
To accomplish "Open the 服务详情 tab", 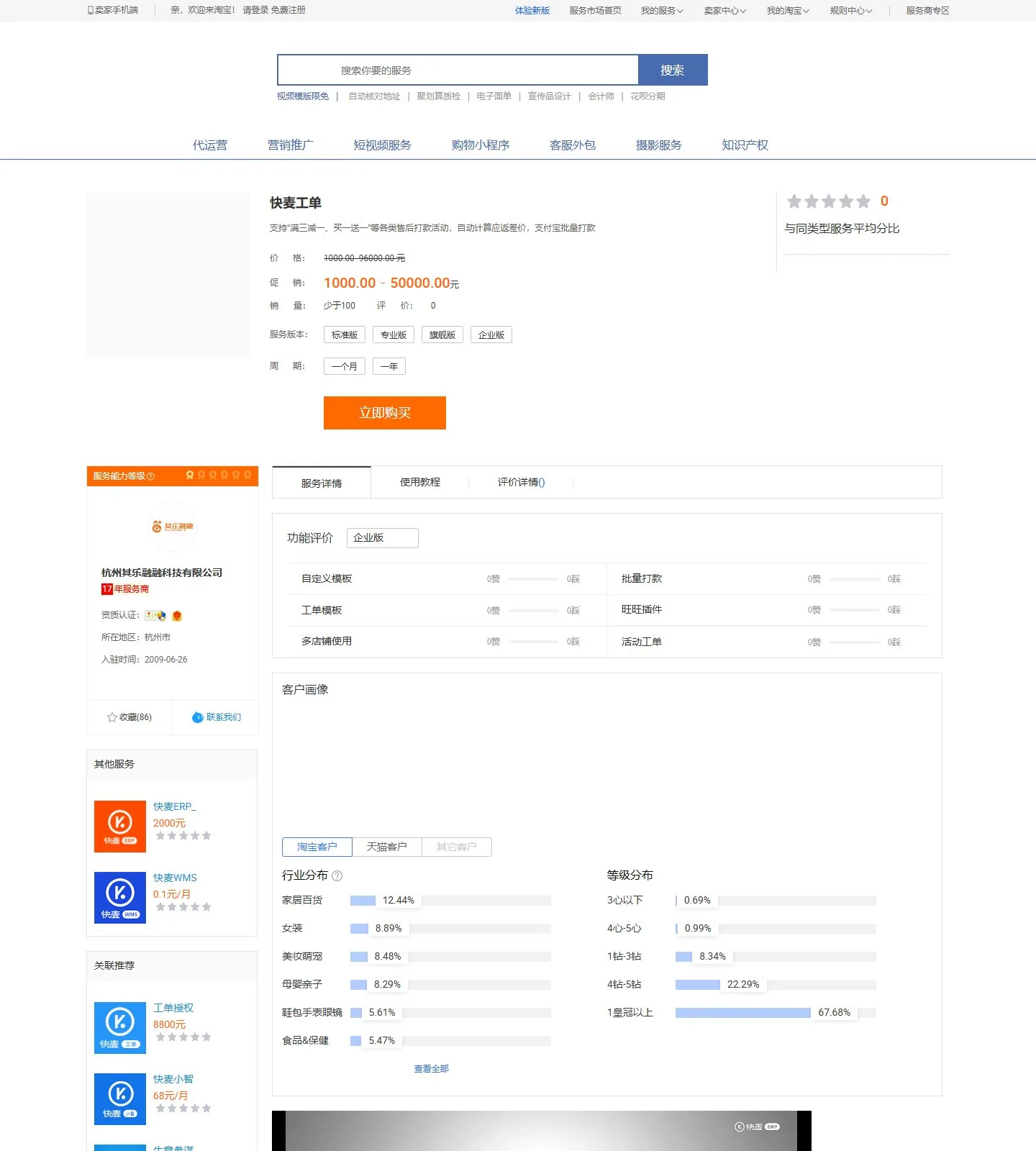I will (322, 483).
